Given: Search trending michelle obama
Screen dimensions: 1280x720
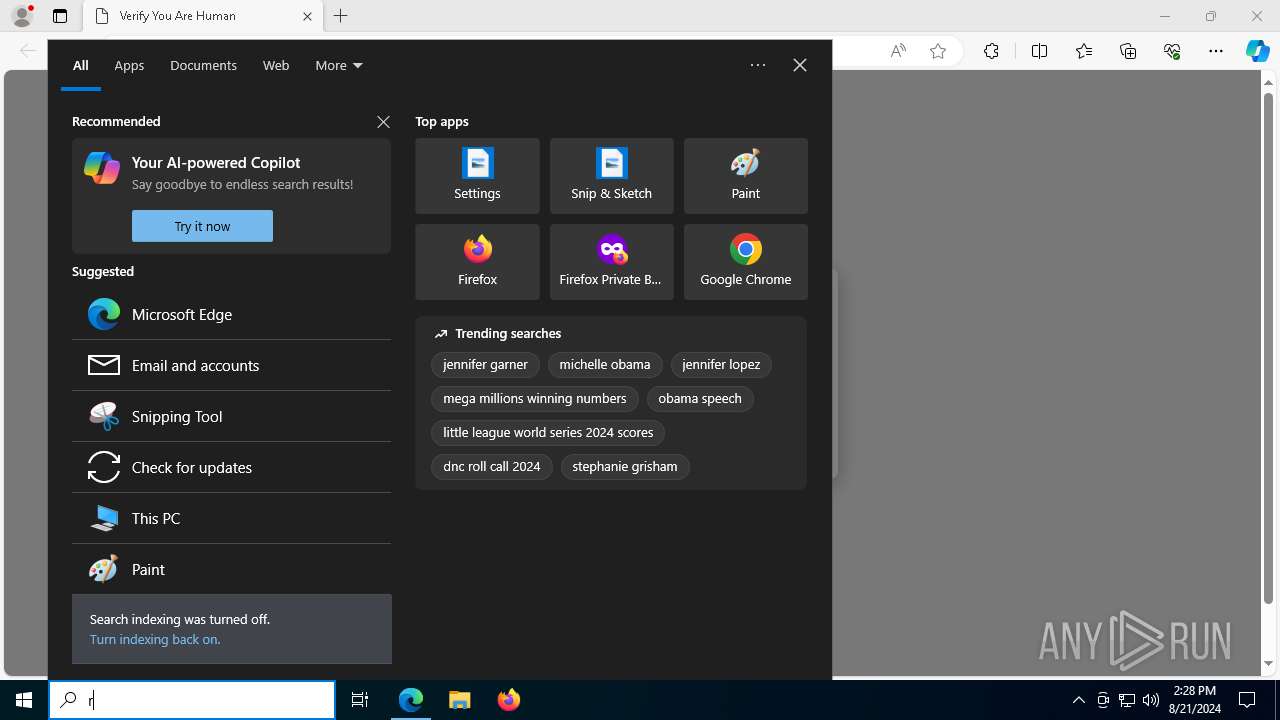Looking at the screenshot, I should point(605,365).
